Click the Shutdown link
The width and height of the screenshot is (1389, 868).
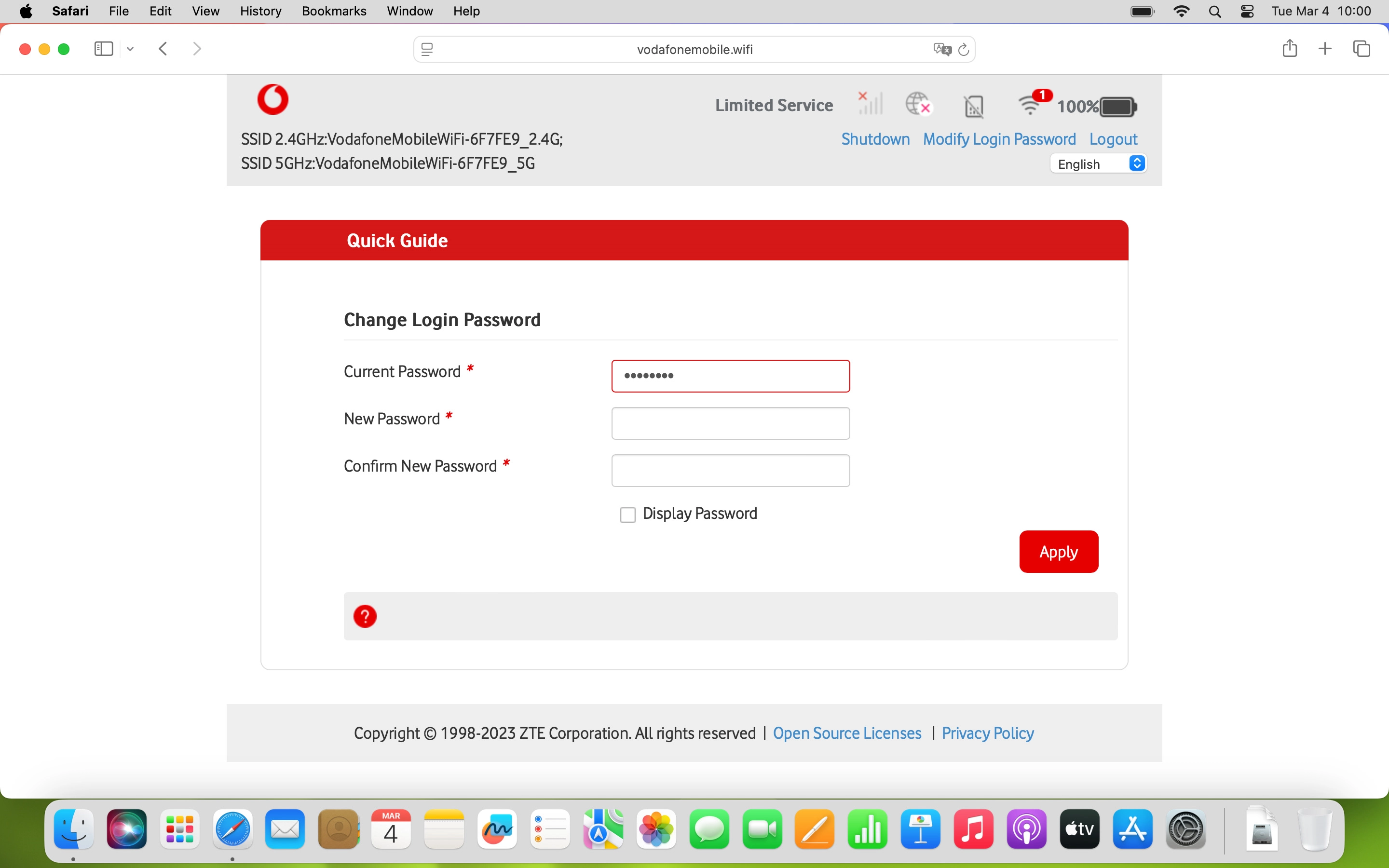pyautogui.click(x=875, y=139)
